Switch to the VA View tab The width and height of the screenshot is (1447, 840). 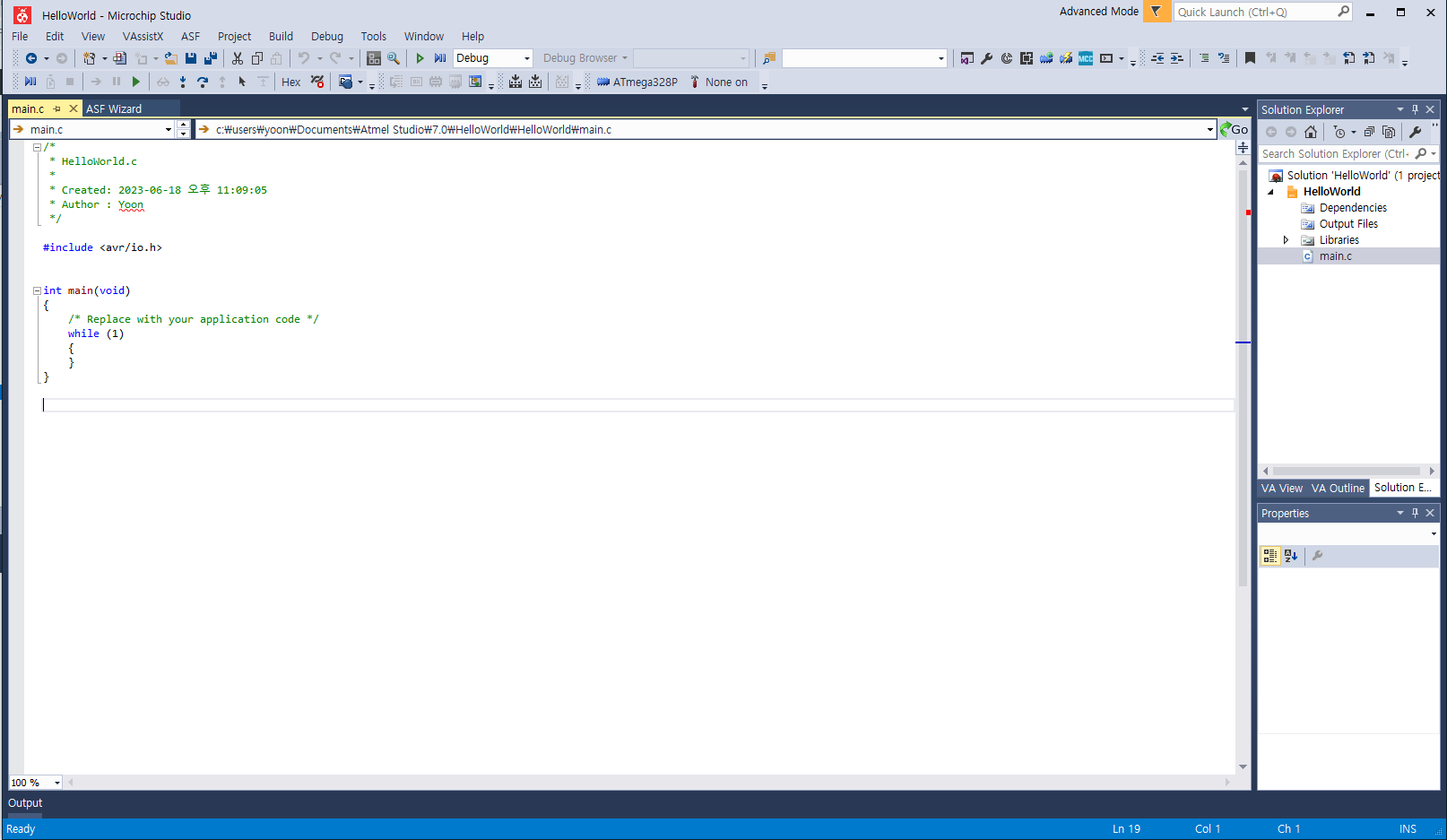point(1281,489)
